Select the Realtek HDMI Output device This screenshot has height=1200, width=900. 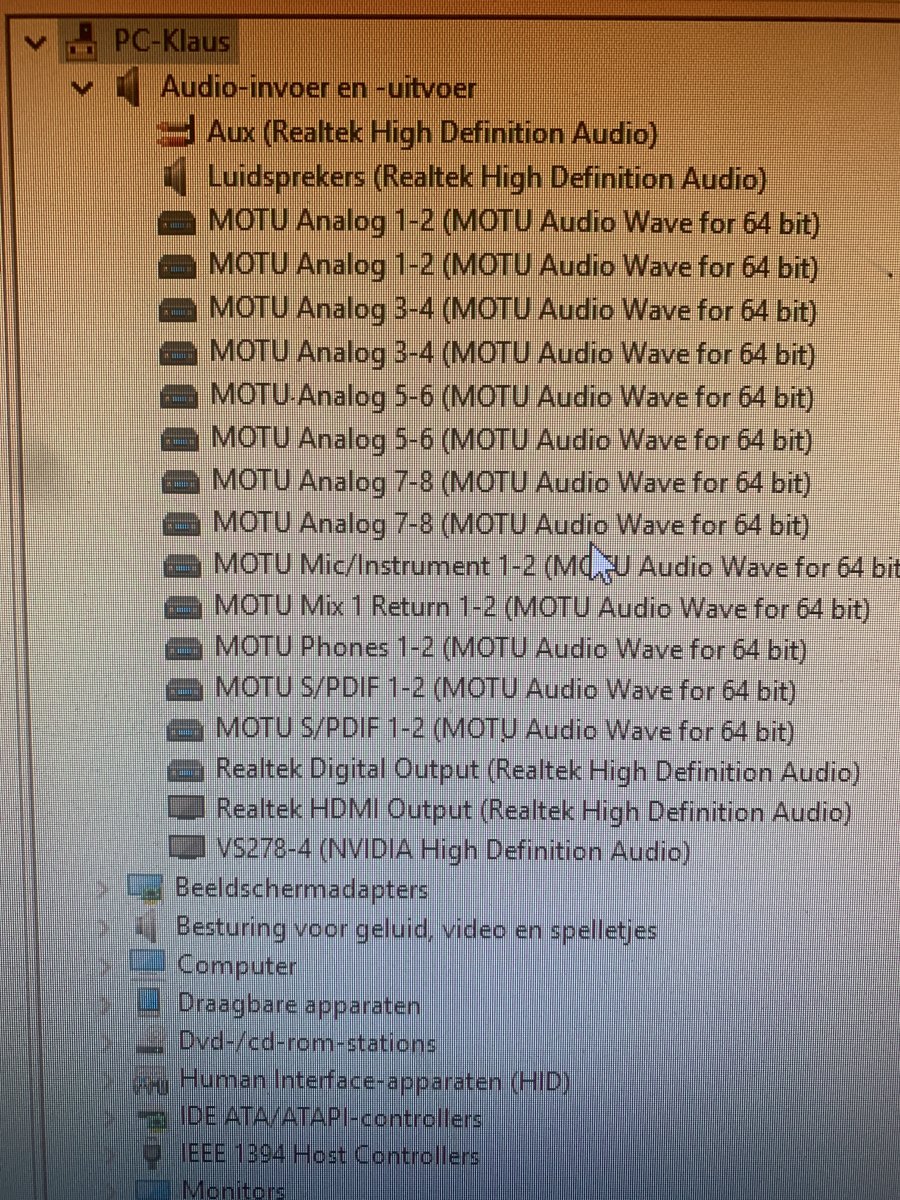pyautogui.click(x=534, y=810)
